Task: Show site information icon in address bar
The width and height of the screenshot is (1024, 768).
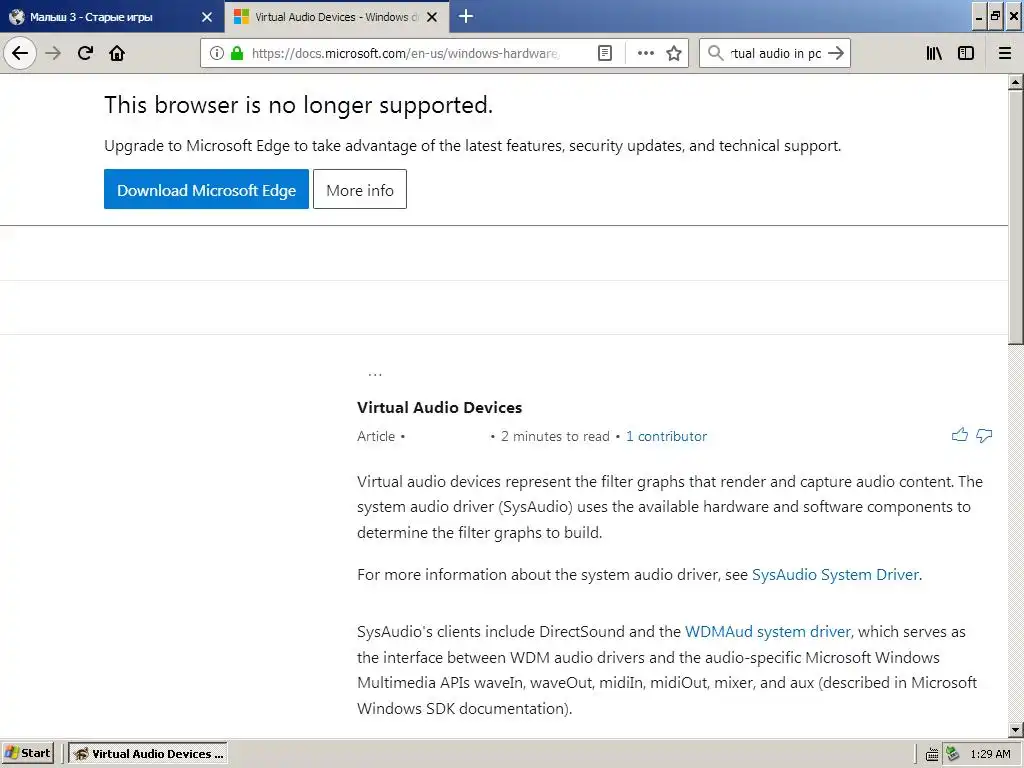Action: 217,53
